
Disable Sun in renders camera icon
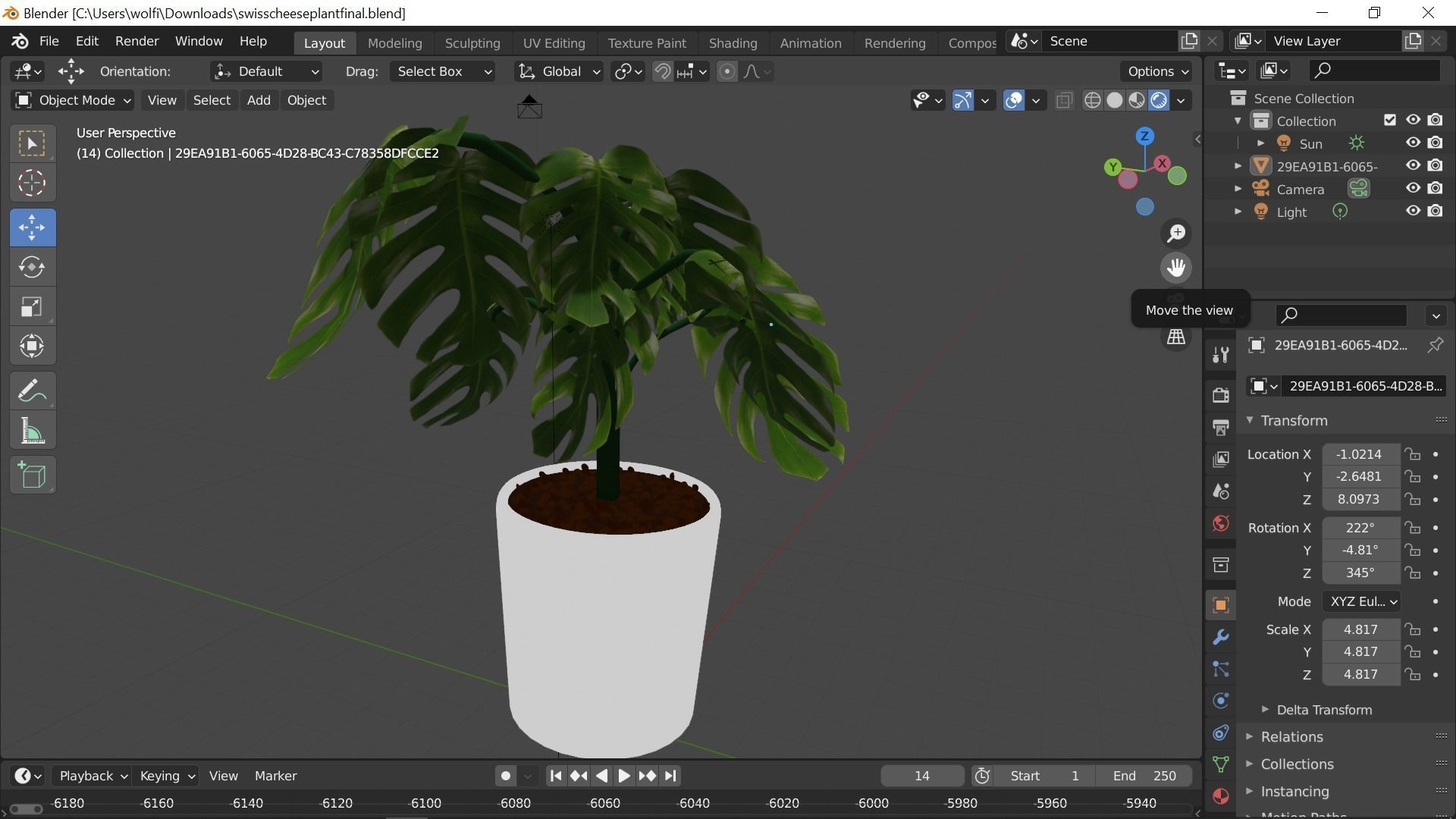[1435, 143]
